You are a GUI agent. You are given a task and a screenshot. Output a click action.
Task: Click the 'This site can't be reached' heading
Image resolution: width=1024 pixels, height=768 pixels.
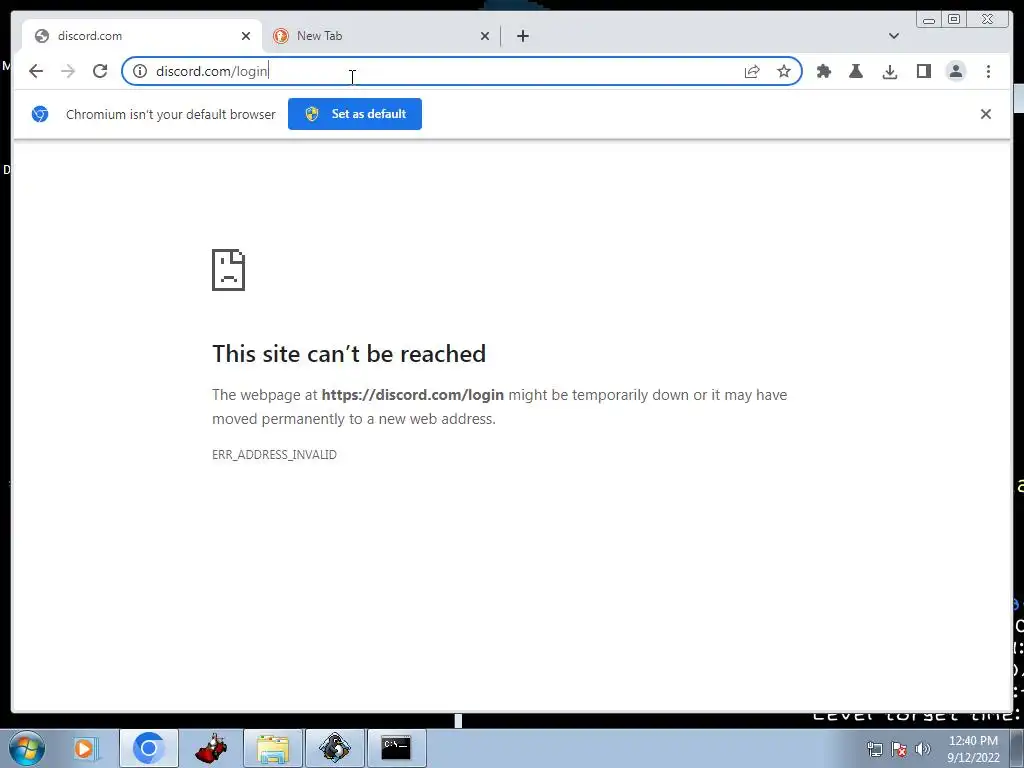tap(349, 353)
